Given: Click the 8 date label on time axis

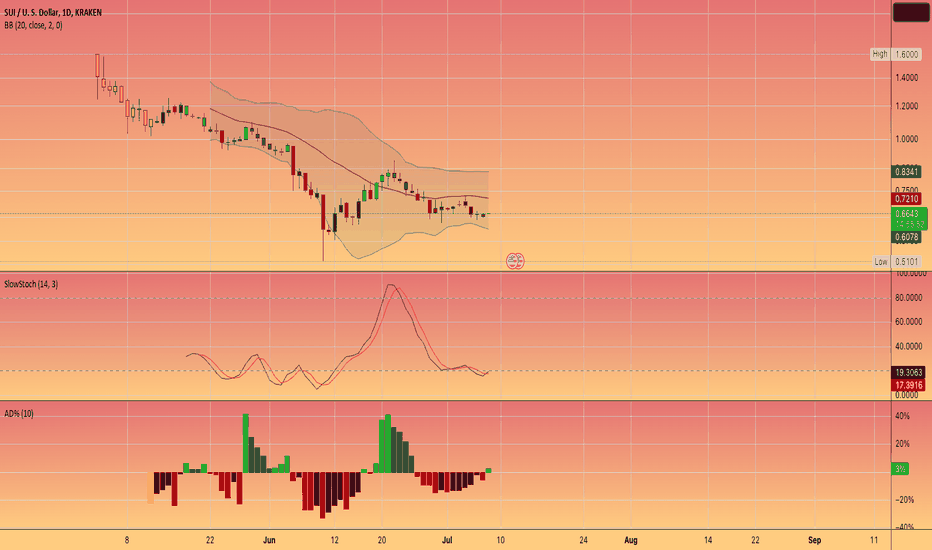Looking at the screenshot, I should point(127,540).
